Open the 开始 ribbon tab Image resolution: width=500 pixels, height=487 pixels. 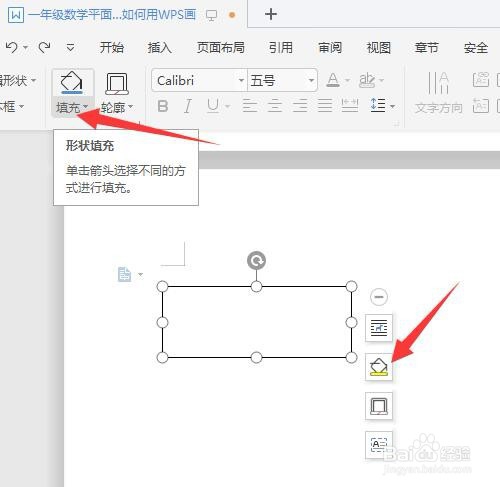pos(112,48)
